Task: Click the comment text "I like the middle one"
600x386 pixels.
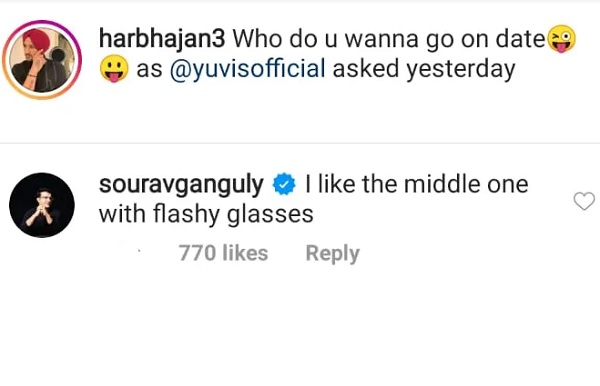Action: 417,184
